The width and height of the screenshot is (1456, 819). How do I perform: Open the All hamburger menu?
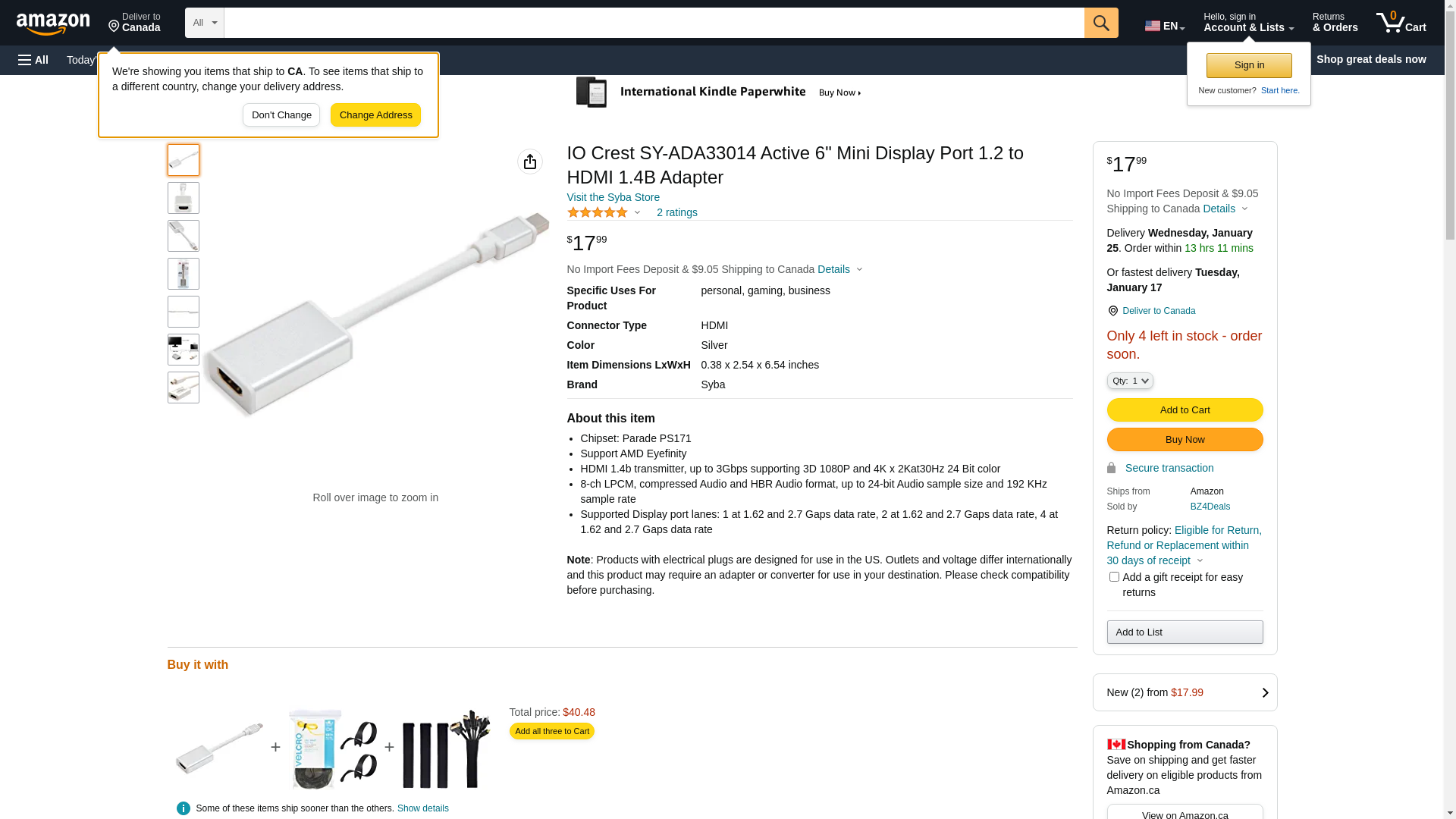click(x=33, y=60)
